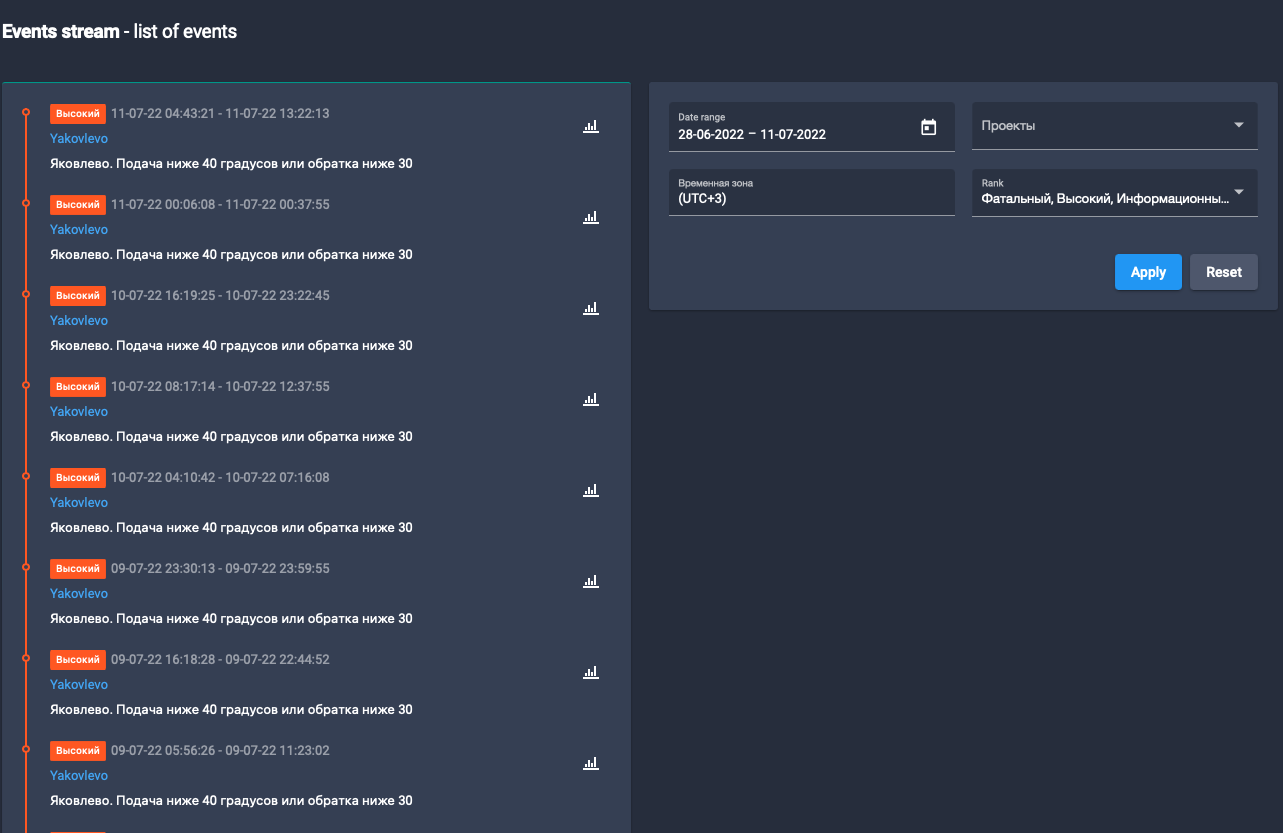Click Высокий badge on 11-07-22 00:06:08 event
This screenshot has height=833, width=1283.
coord(78,205)
